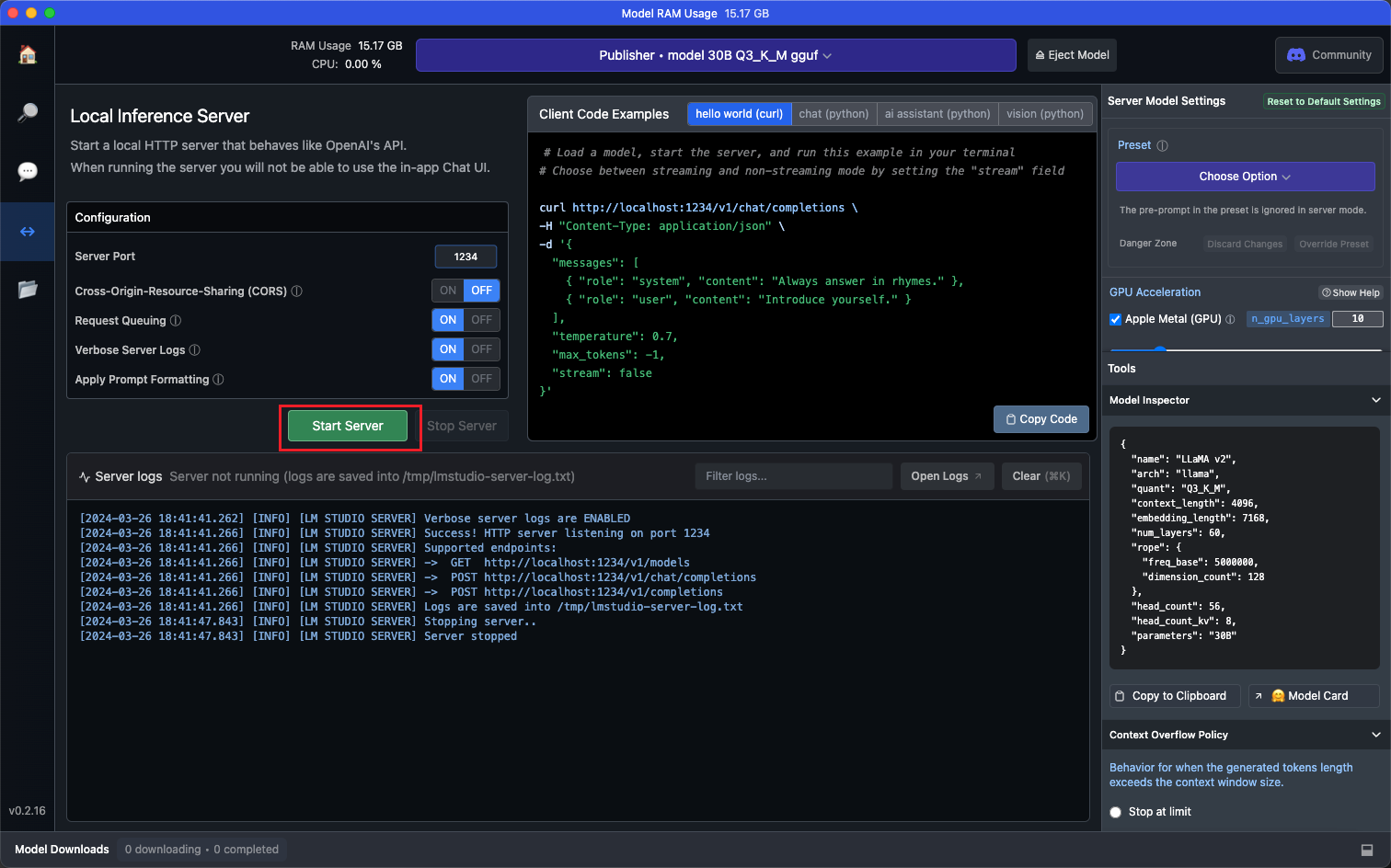The height and width of the screenshot is (868, 1391).
Task: Clear the server logs
Action: tap(1041, 476)
